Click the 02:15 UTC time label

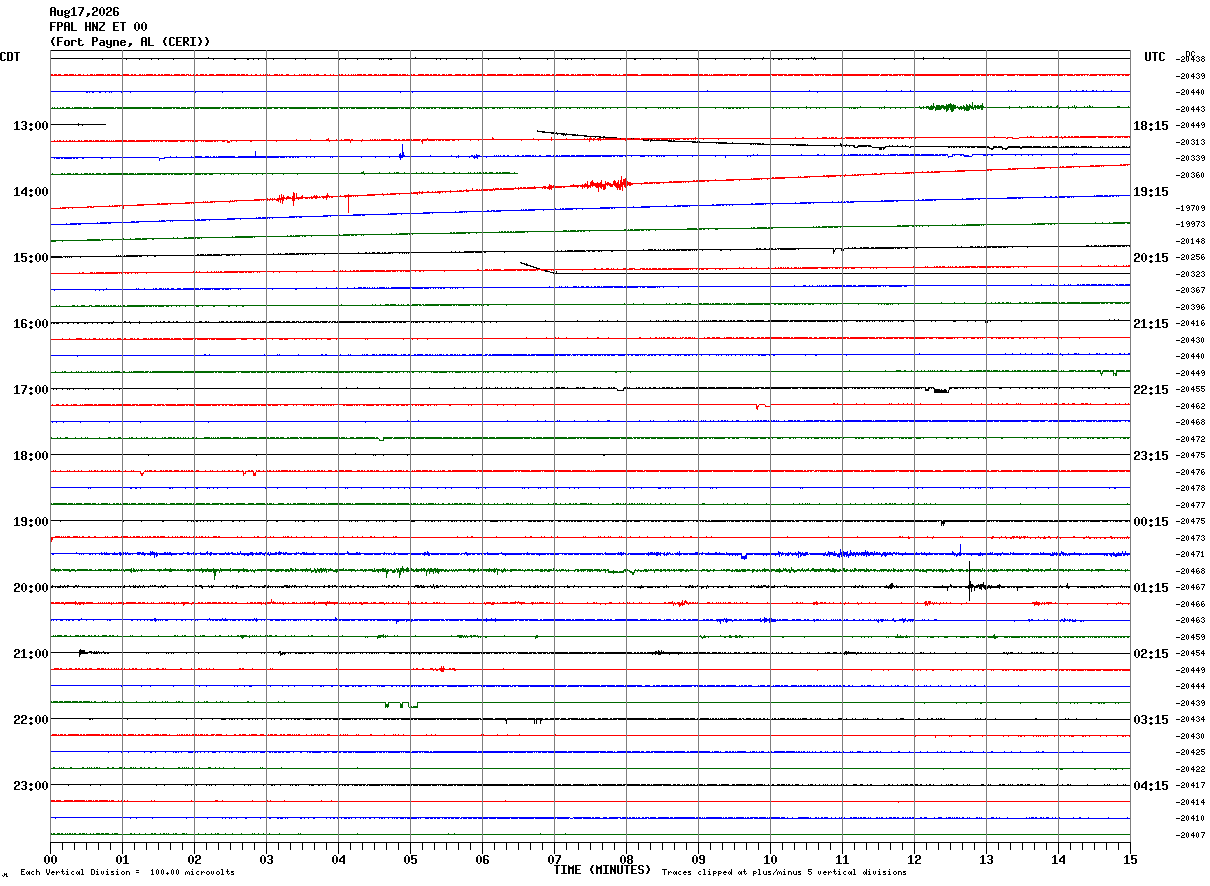(1151, 654)
